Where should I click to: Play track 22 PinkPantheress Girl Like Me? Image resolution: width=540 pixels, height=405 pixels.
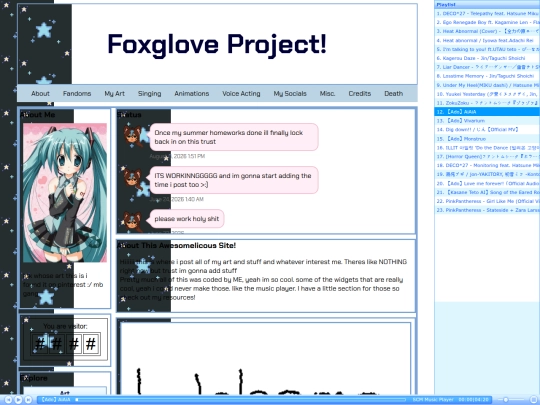tap(487, 201)
